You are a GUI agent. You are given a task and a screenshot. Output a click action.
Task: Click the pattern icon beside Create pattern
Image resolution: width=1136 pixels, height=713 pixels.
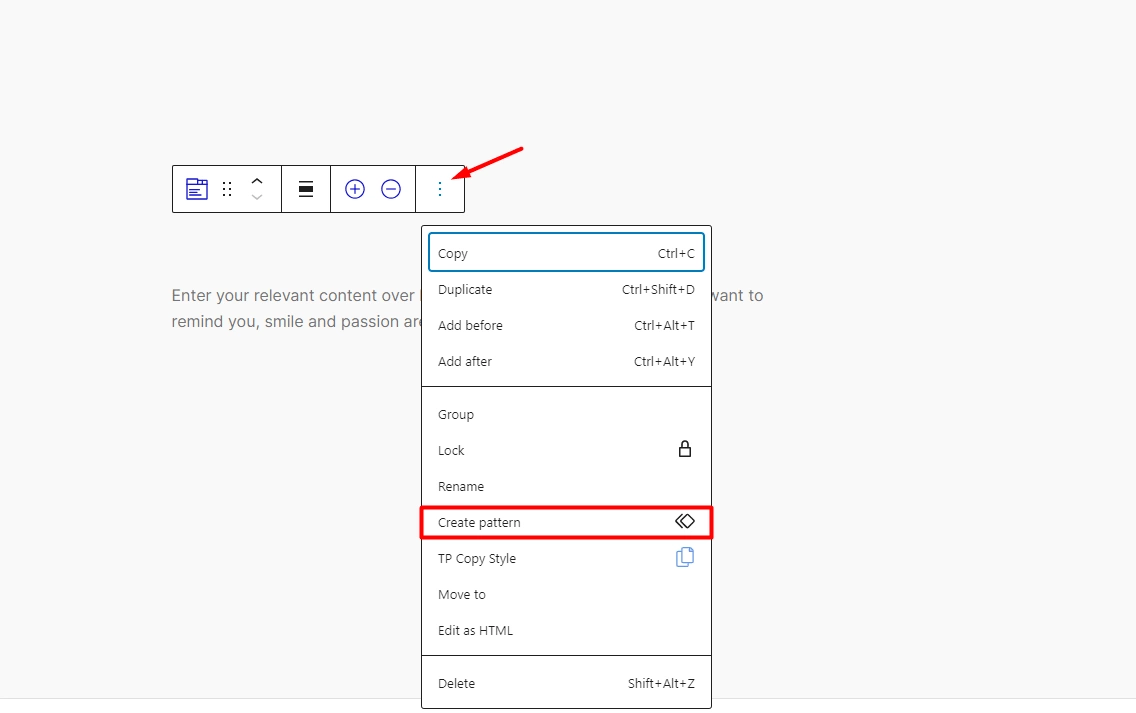[x=685, y=521]
